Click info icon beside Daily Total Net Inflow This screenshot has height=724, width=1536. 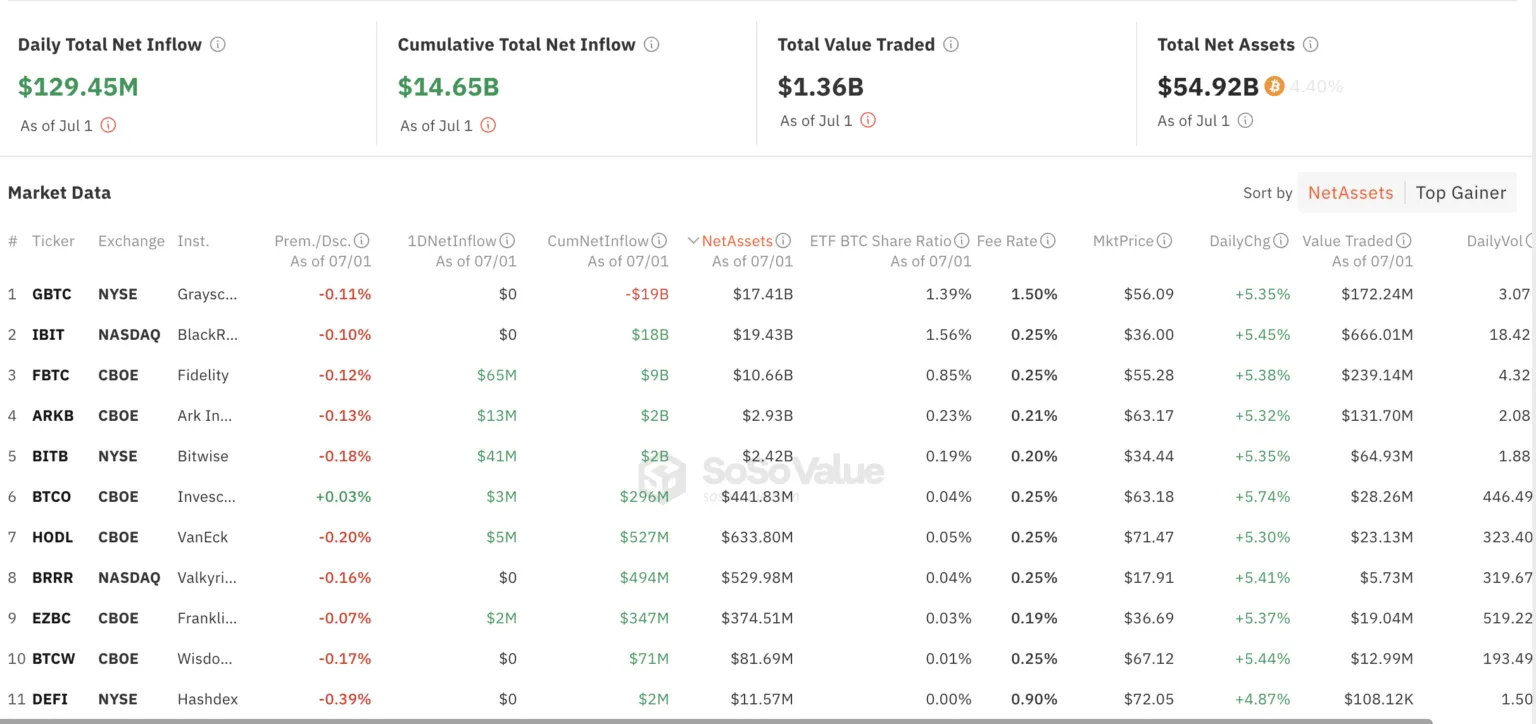tap(218, 45)
